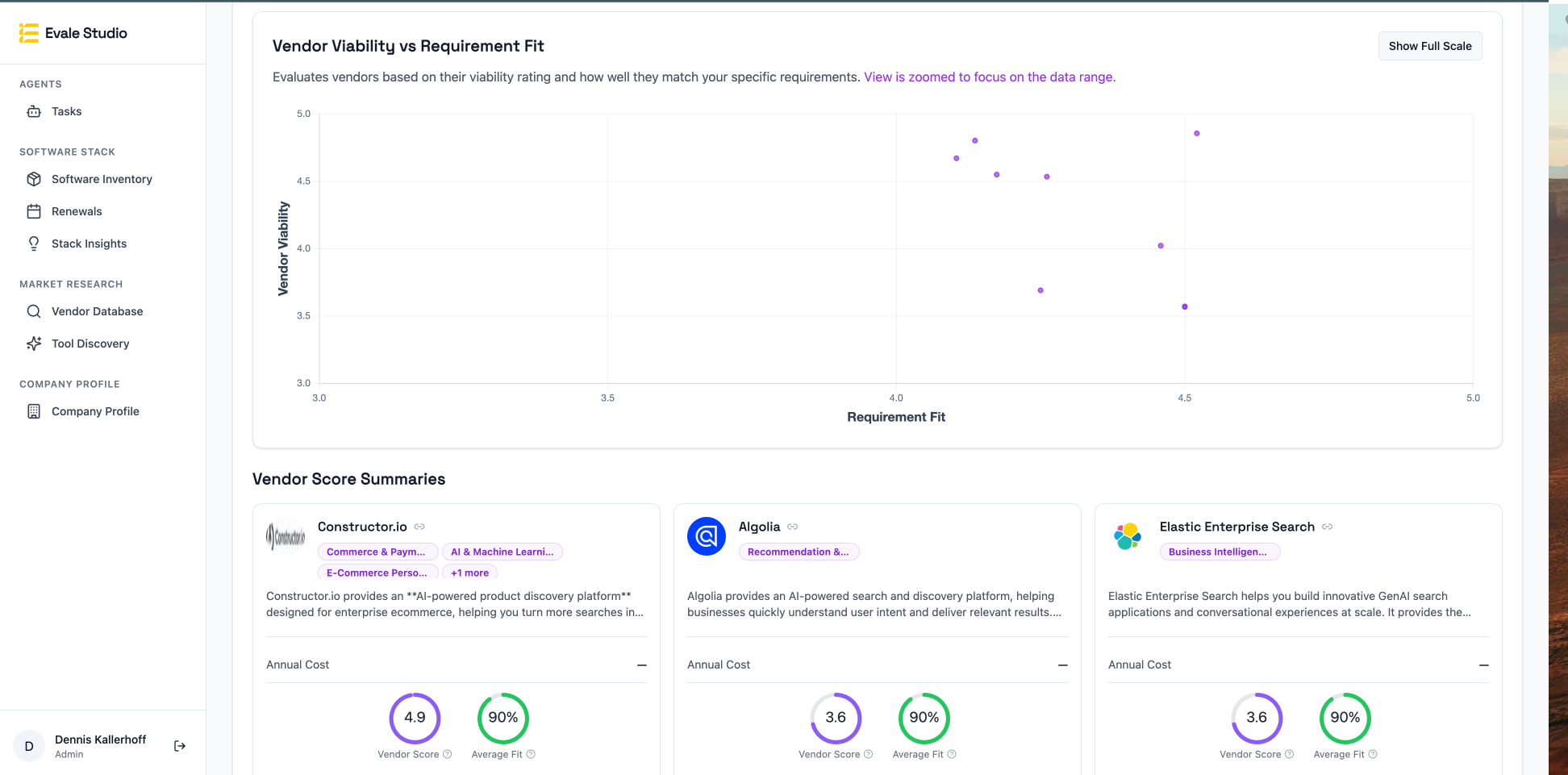Click link icon beside Elastic Enterprise Search

tap(1327, 527)
